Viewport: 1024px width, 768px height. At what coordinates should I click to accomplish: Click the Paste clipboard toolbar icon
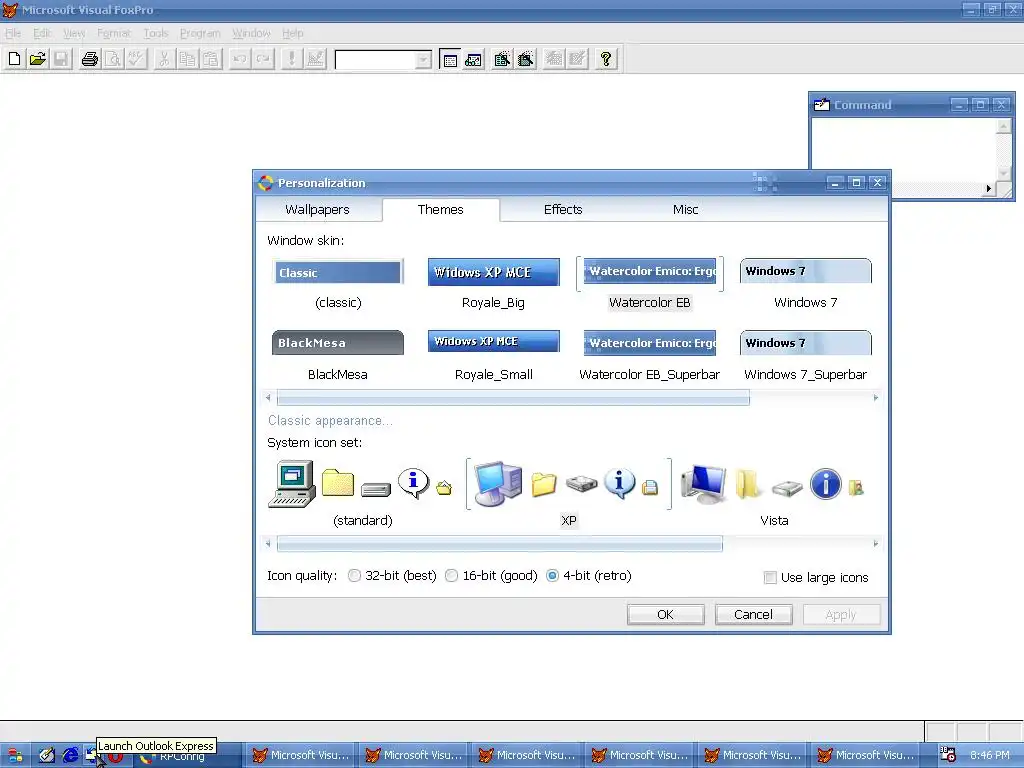tap(211, 59)
